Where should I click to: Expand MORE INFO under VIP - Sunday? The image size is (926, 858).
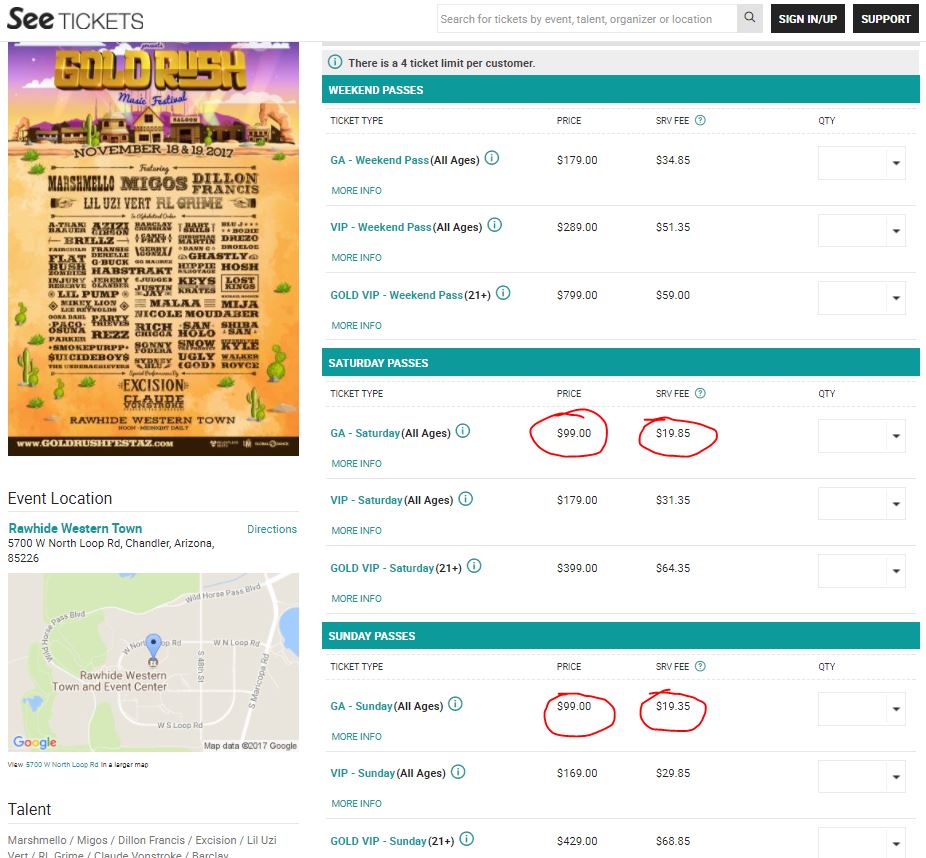(356, 803)
